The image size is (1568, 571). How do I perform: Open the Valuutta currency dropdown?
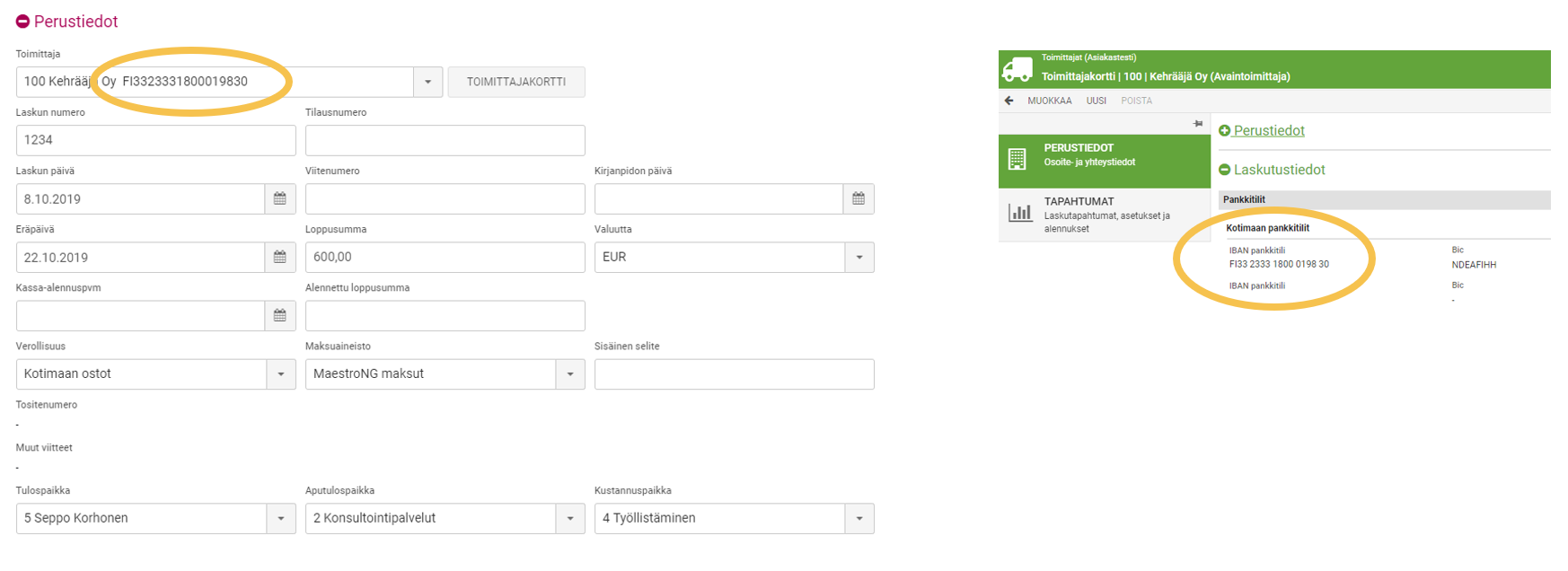pos(859,258)
